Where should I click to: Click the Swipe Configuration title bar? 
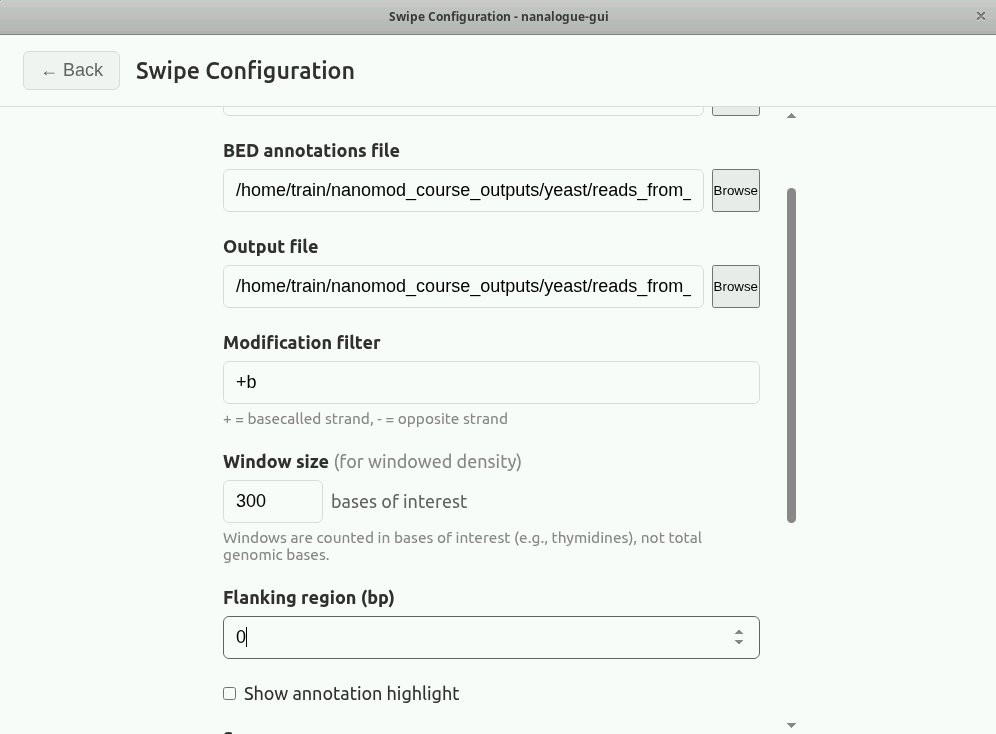coord(498,16)
